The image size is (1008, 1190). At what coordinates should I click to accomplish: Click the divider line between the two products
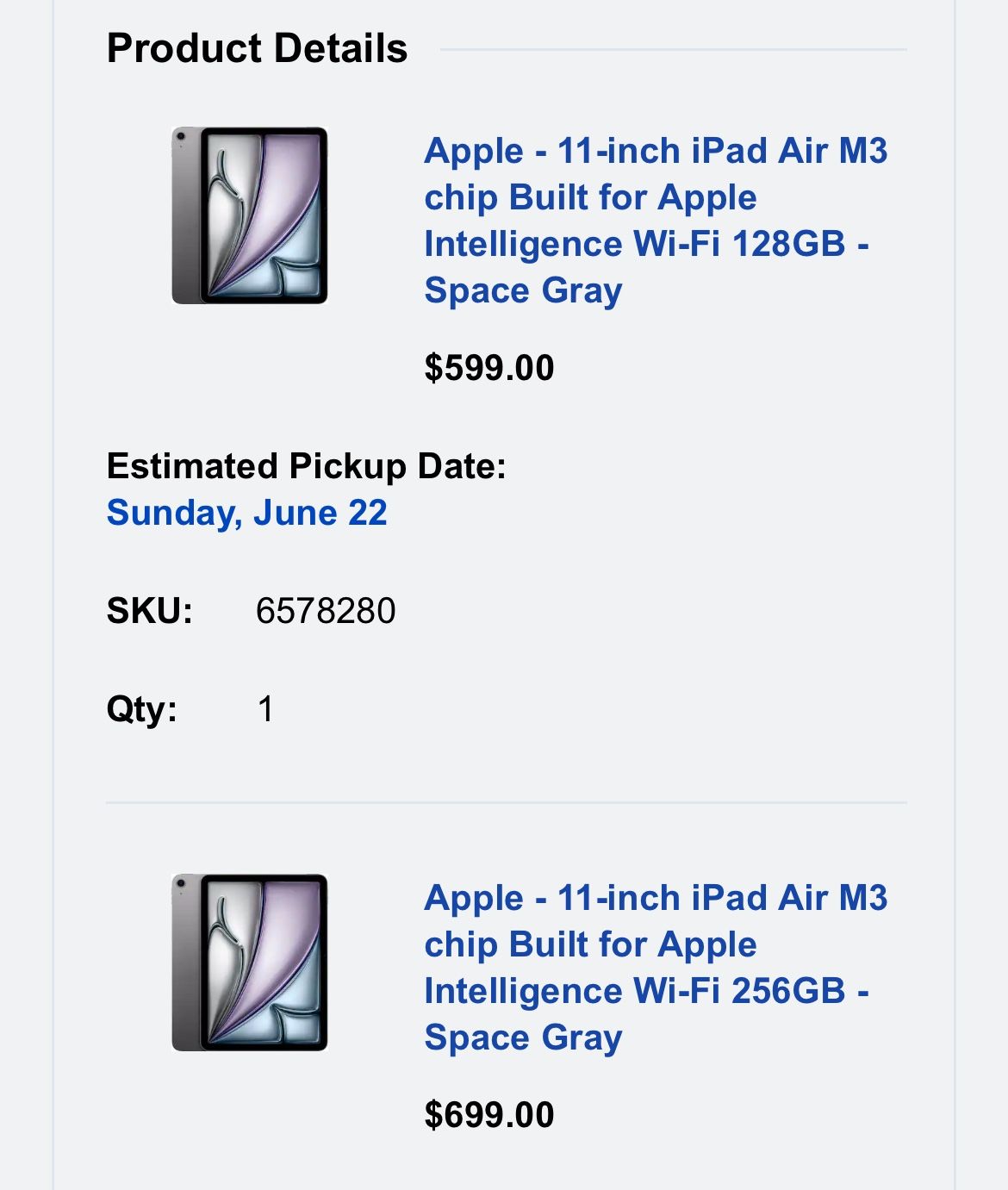tap(506, 802)
